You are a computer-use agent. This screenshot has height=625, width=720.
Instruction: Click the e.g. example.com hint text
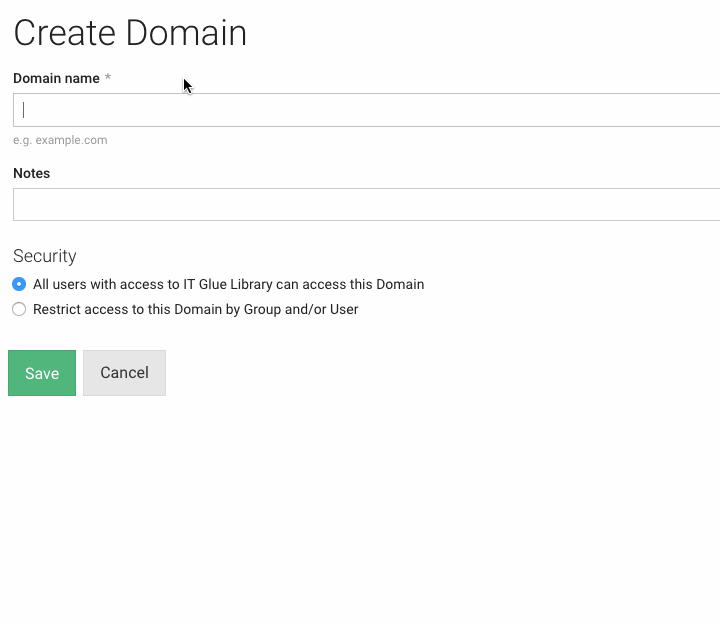click(x=60, y=140)
